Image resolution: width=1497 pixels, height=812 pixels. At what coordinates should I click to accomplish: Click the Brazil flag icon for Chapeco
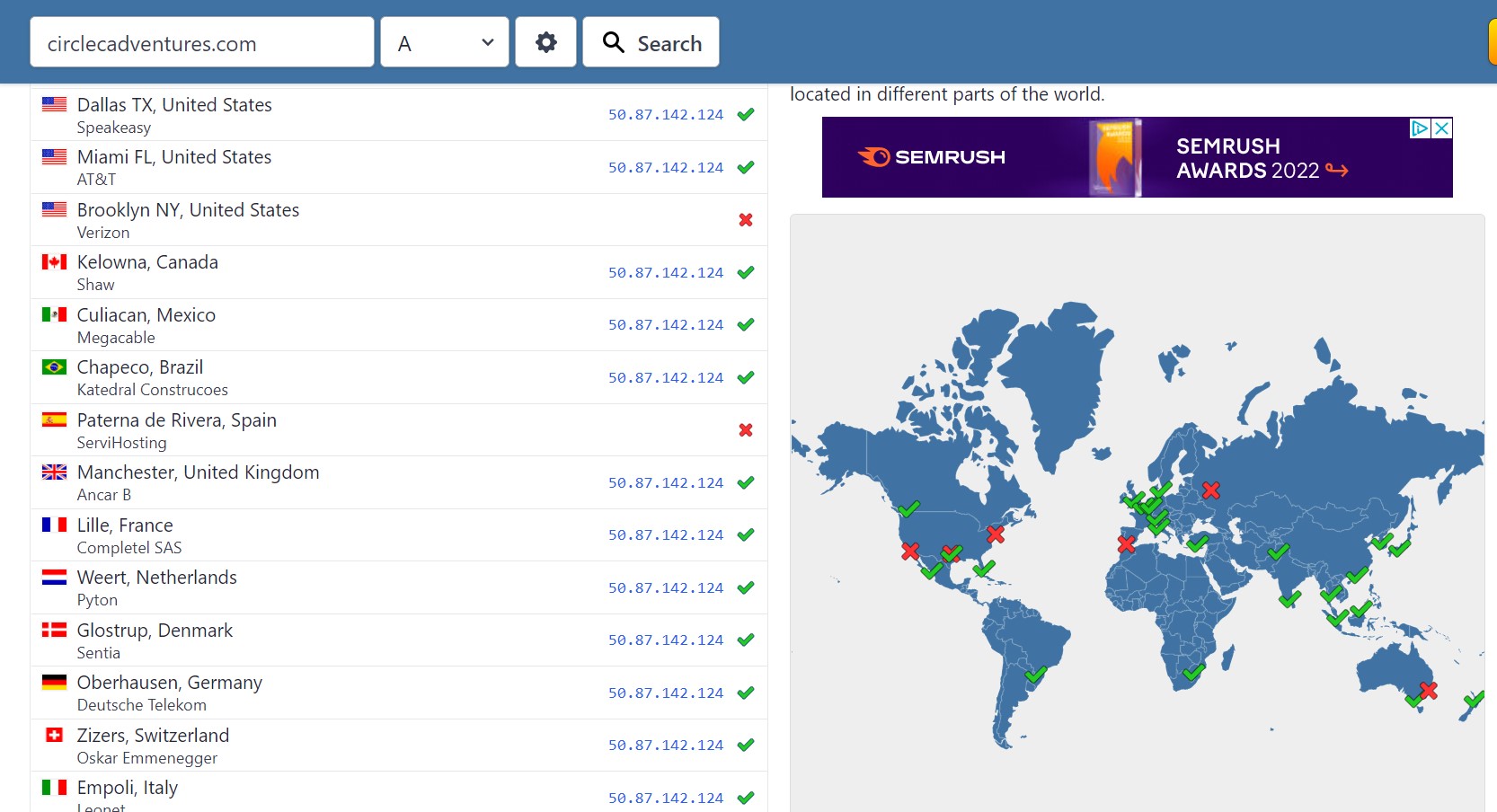[x=54, y=367]
